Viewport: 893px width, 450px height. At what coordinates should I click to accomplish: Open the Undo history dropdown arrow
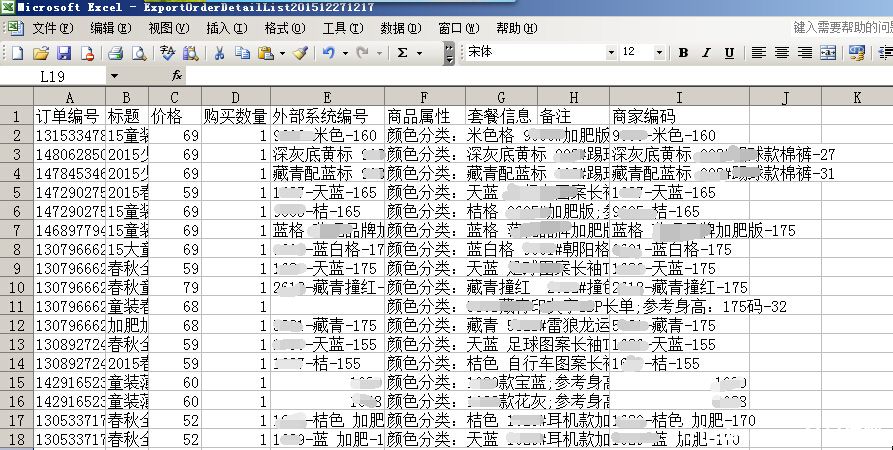click(x=345, y=54)
